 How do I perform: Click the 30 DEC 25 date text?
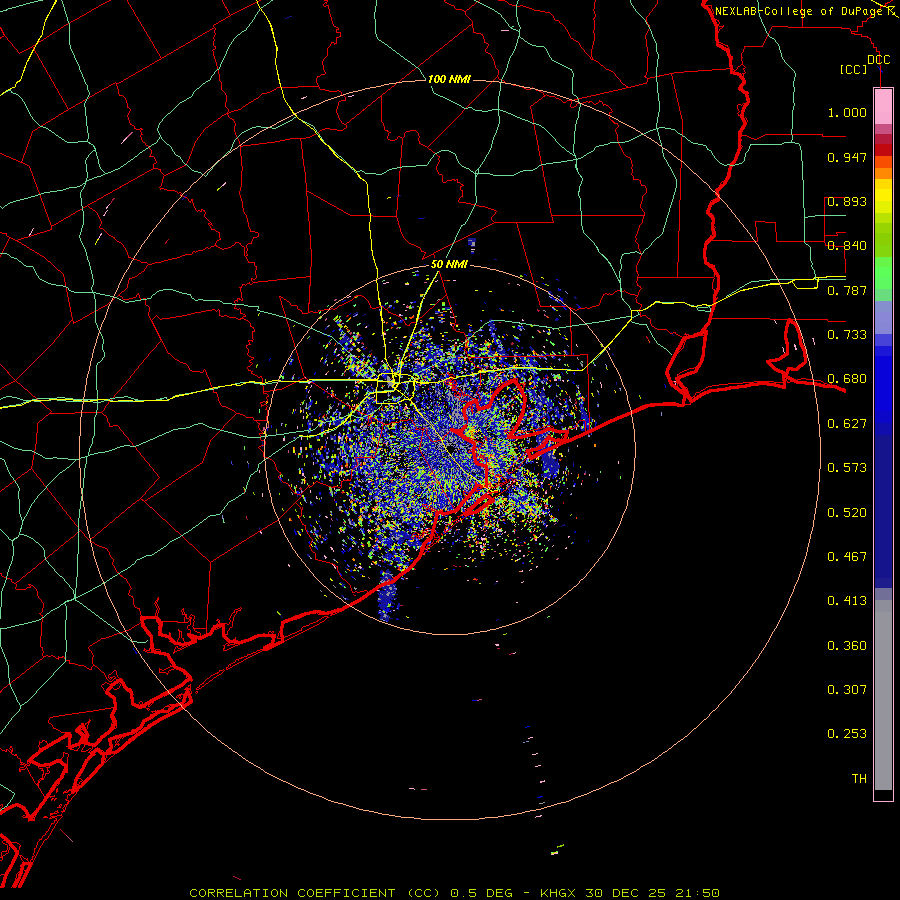[x=625, y=893]
